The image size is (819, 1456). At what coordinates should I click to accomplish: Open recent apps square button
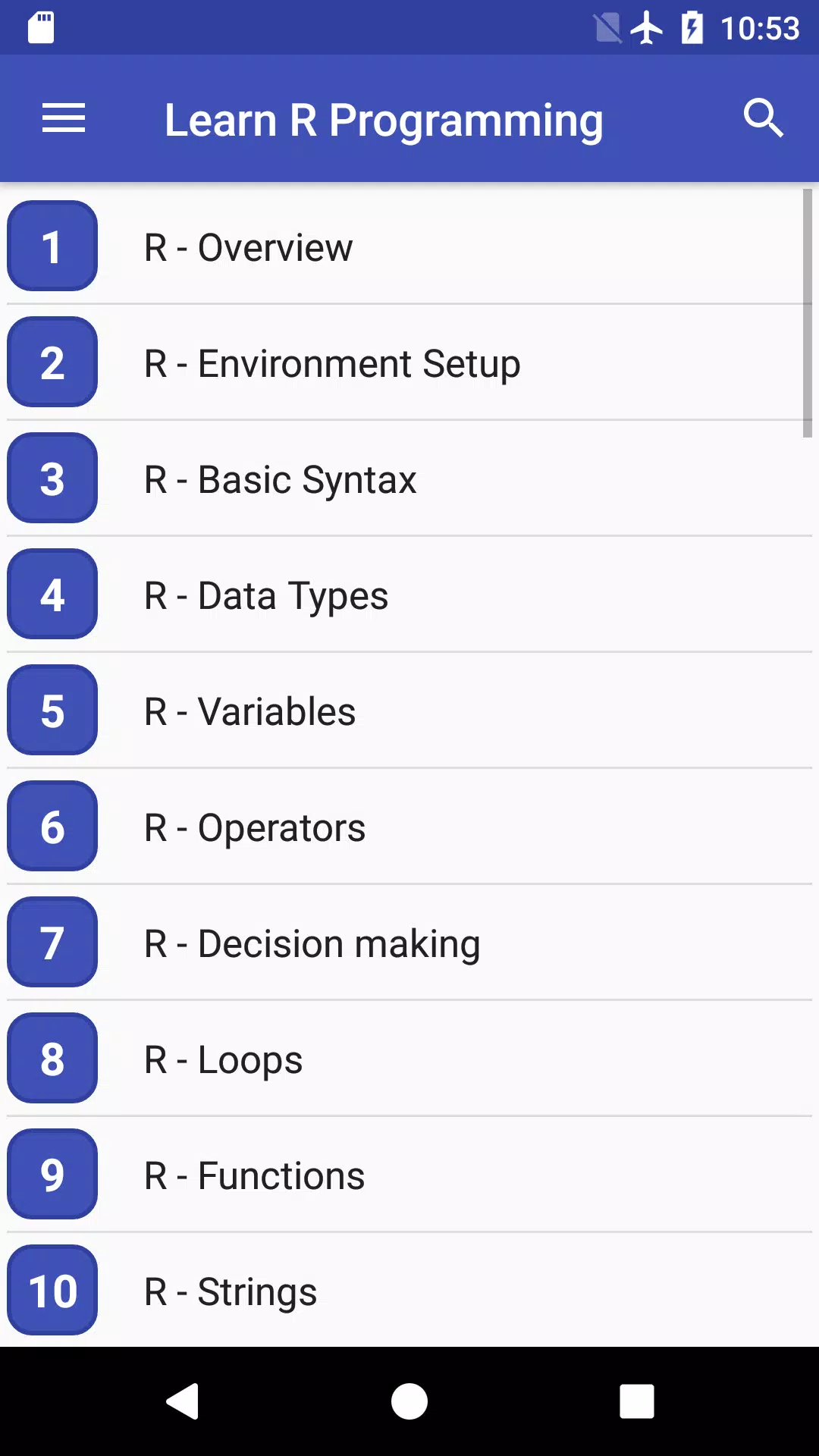(x=637, y=1401)
